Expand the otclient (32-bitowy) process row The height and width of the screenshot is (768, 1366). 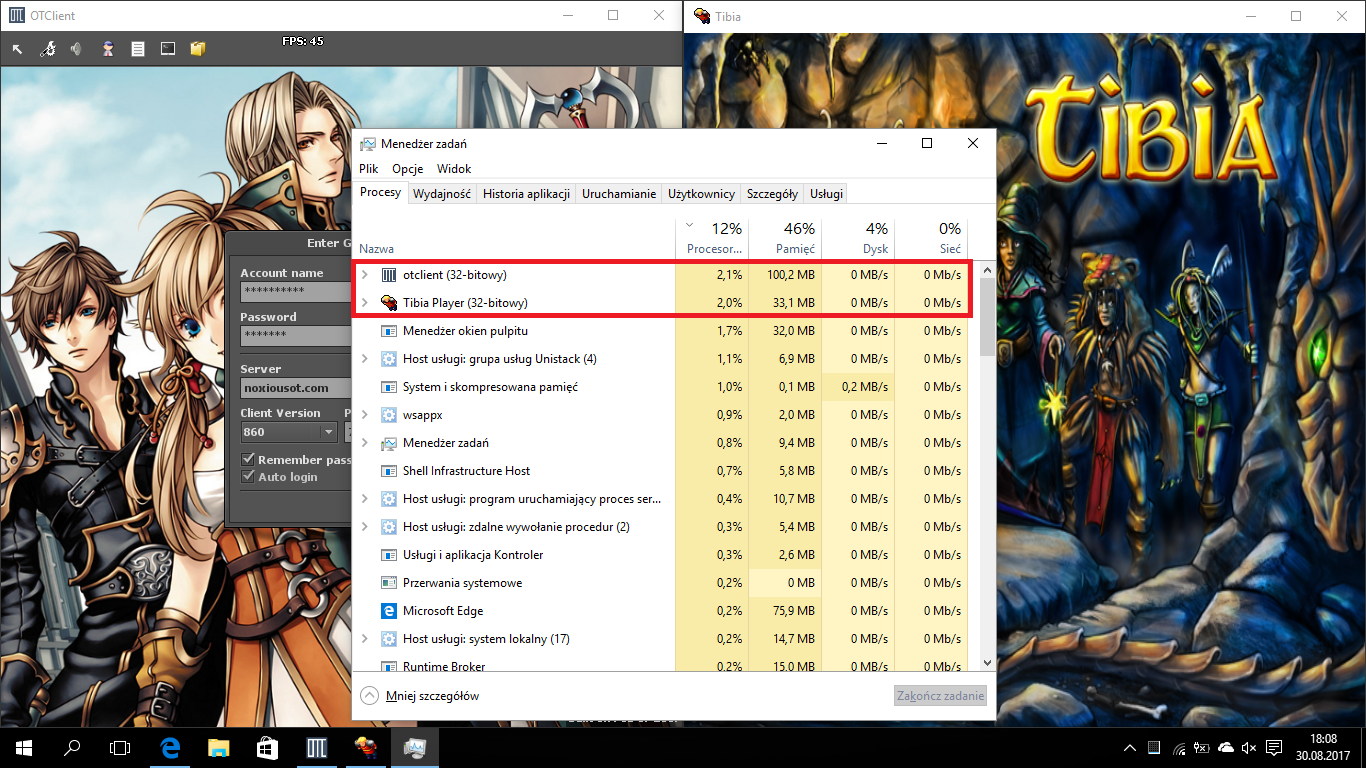coord(365,275)
